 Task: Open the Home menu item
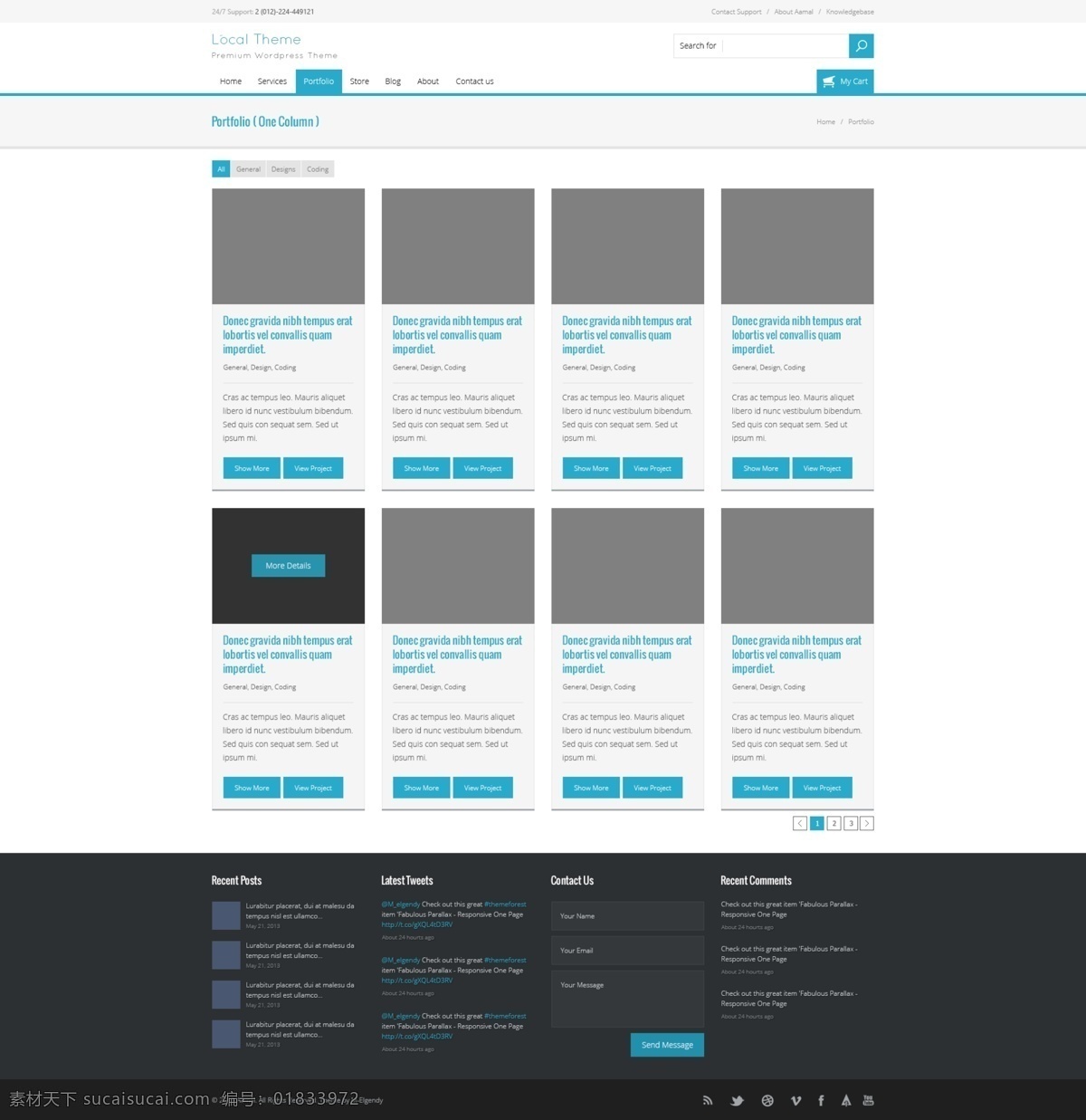[231, 81]
